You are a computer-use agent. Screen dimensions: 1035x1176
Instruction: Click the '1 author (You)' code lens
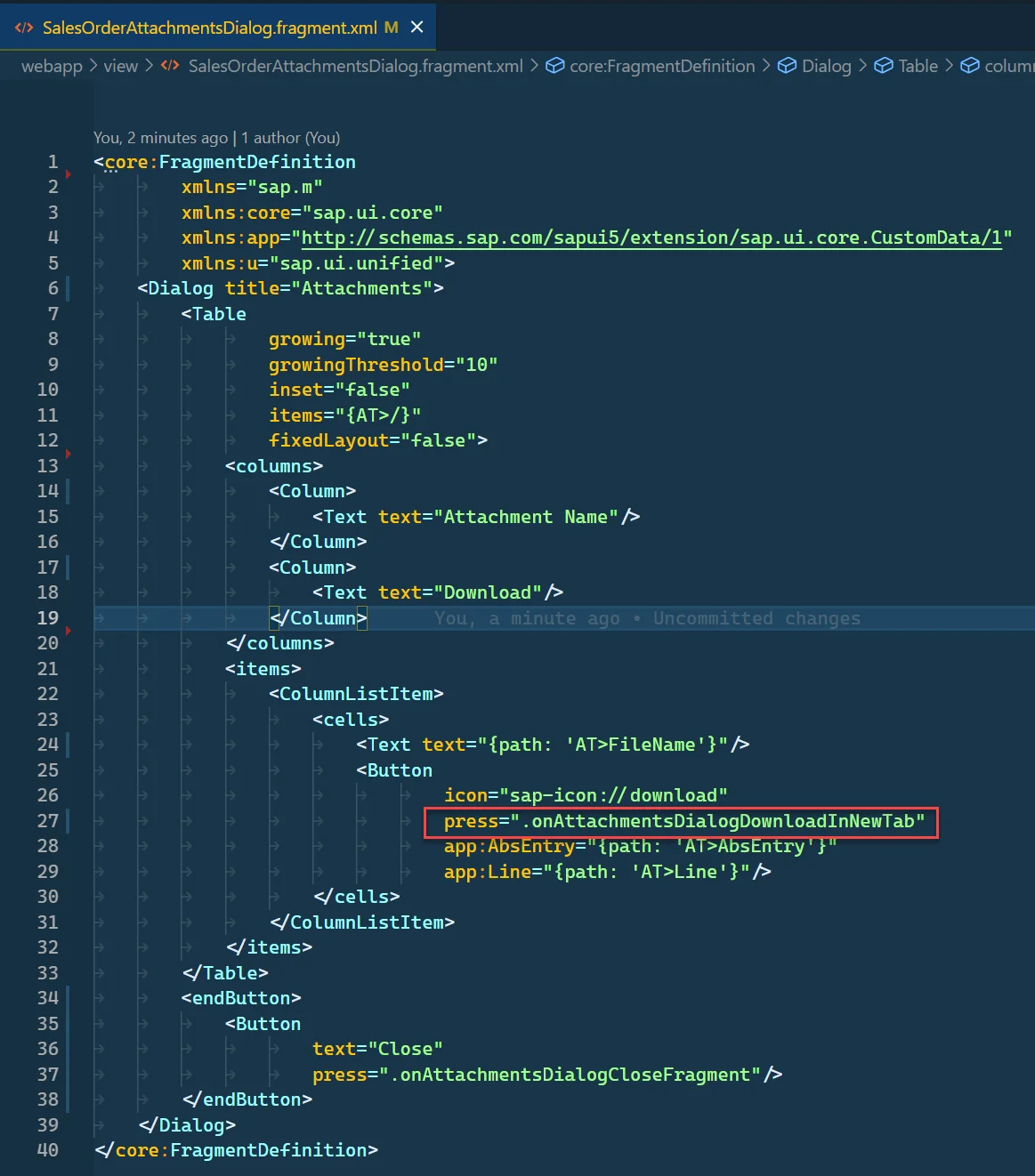(x=290, y=138)
